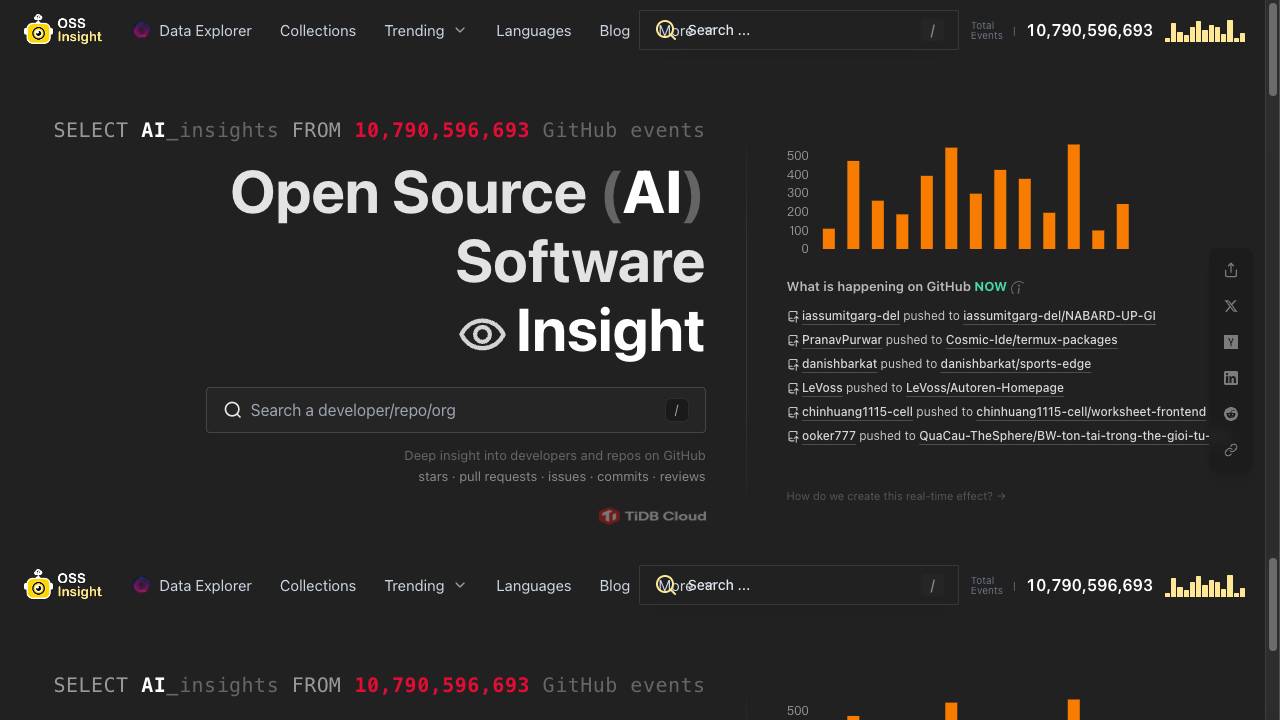Open Data Explorer from the top navigation bar

[x=192, y=30]
